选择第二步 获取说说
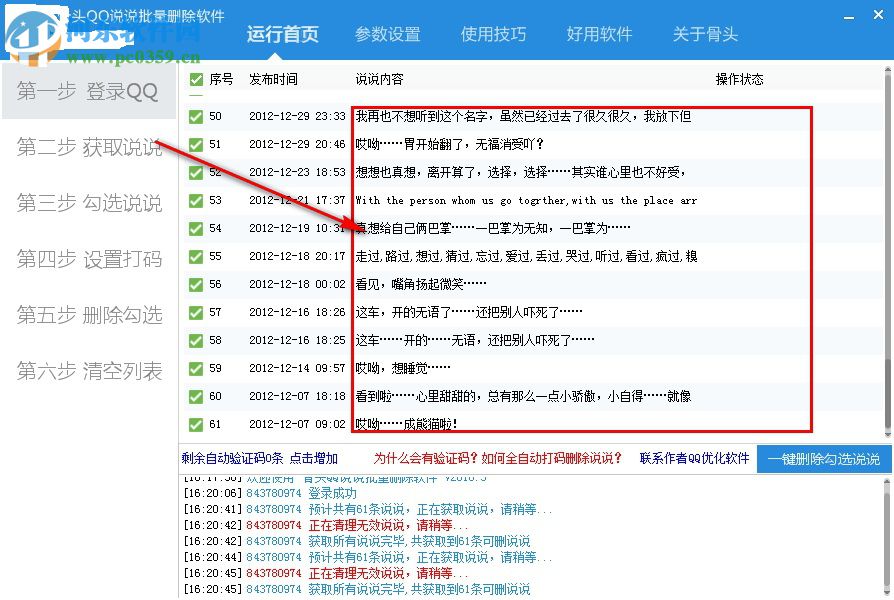Screen dimensions: 894x600 pyautogui.click(x=89, y=148)
